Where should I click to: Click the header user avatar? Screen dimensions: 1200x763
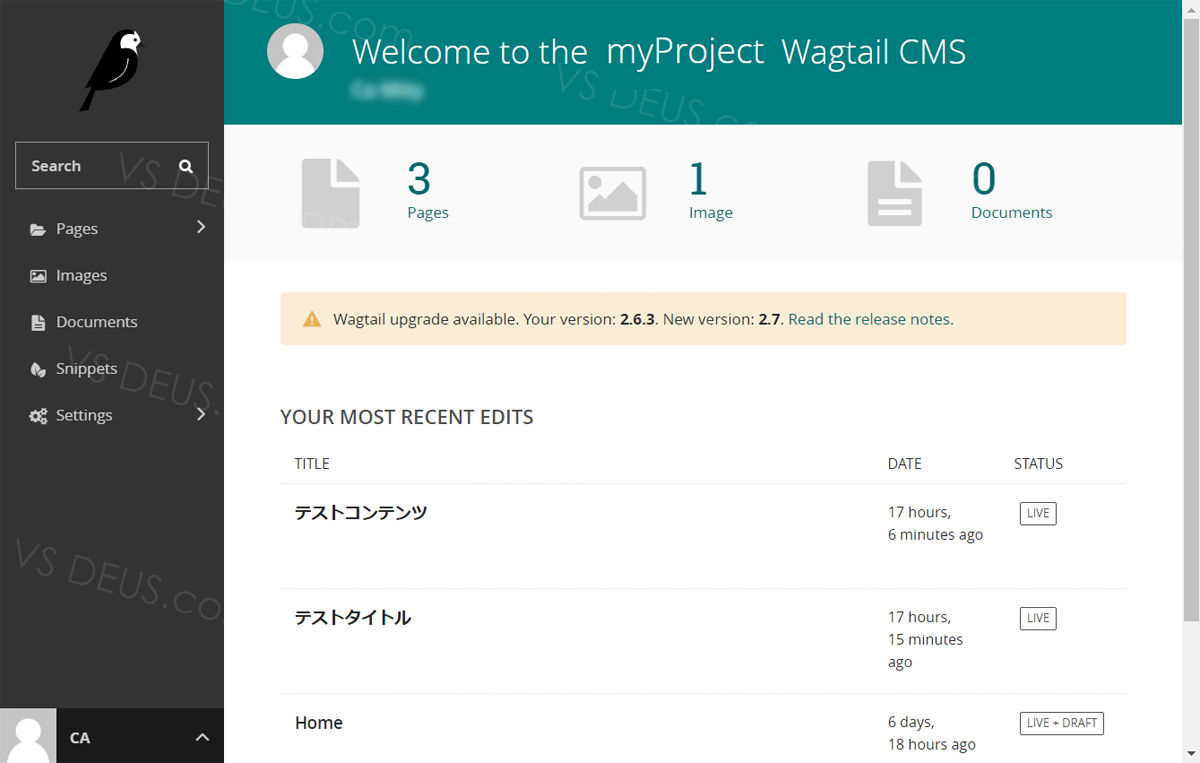(295, 51)
